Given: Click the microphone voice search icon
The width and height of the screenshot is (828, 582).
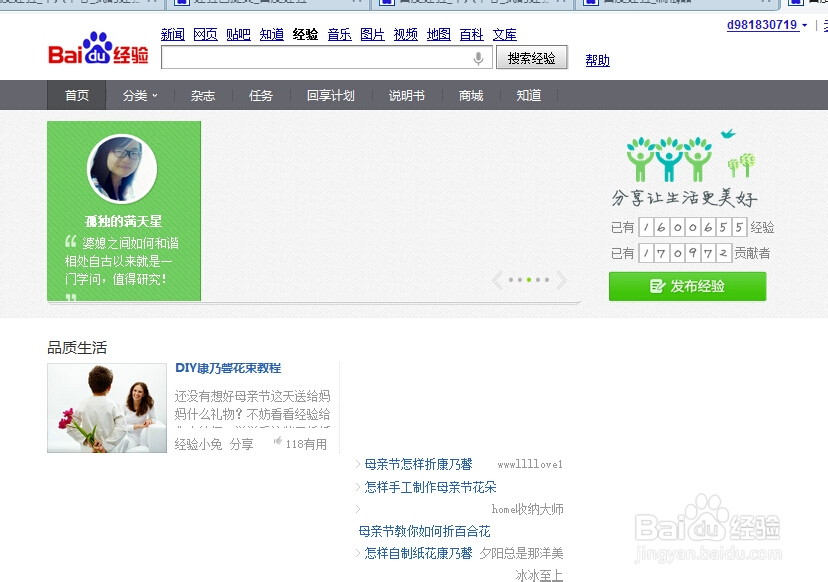Looking at the screenshot, I should [478, 58].
